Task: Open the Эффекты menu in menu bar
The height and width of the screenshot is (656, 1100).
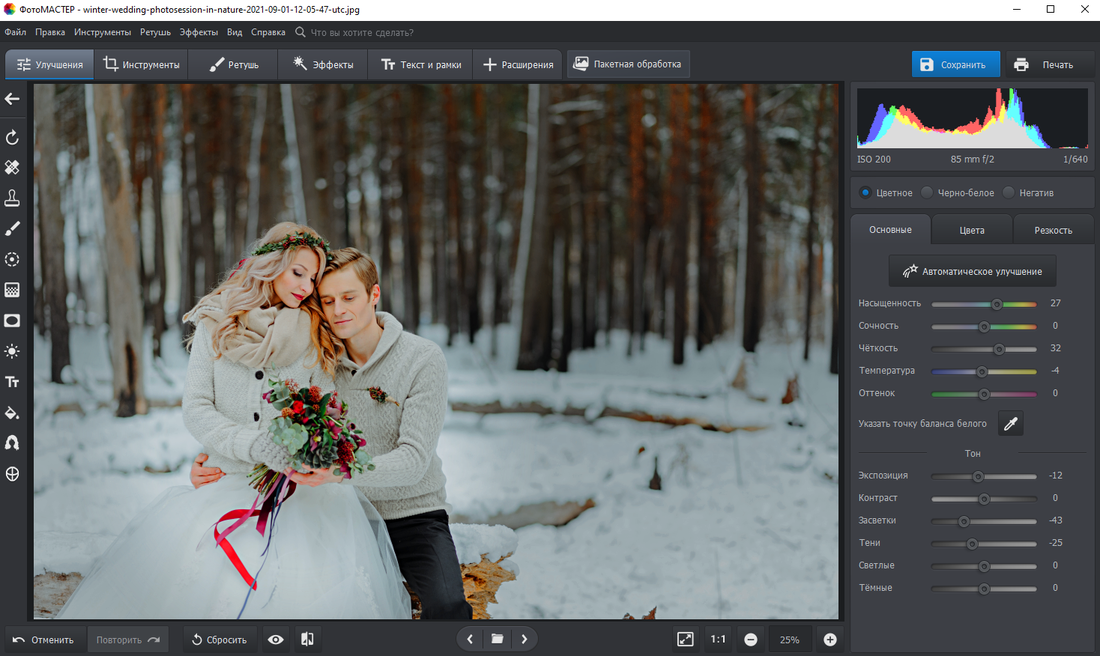Action: tap(199, 32)
